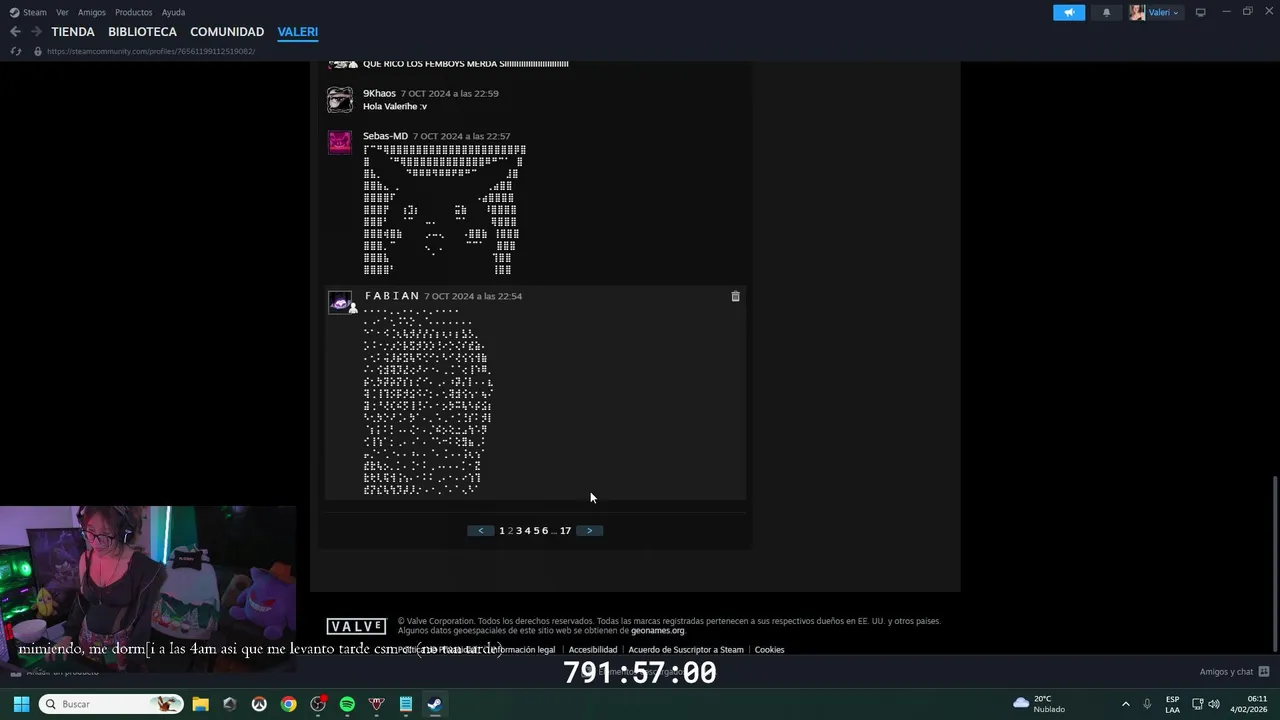Viewport: 1280px width, 720px height.
Task: Click the microphone tray icon
Action: 1147,704
